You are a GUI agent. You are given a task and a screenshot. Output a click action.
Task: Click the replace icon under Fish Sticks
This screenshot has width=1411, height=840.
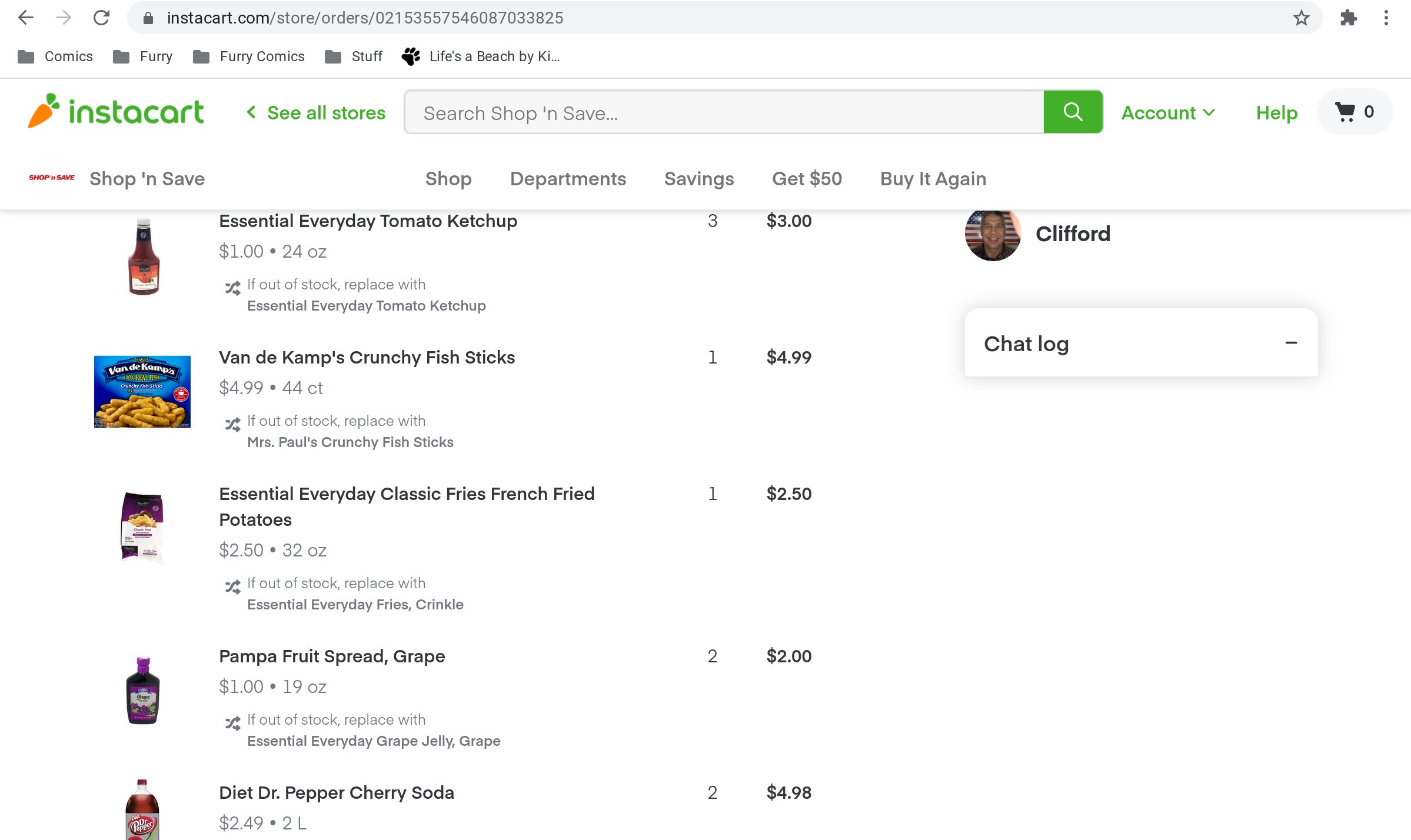232,425
